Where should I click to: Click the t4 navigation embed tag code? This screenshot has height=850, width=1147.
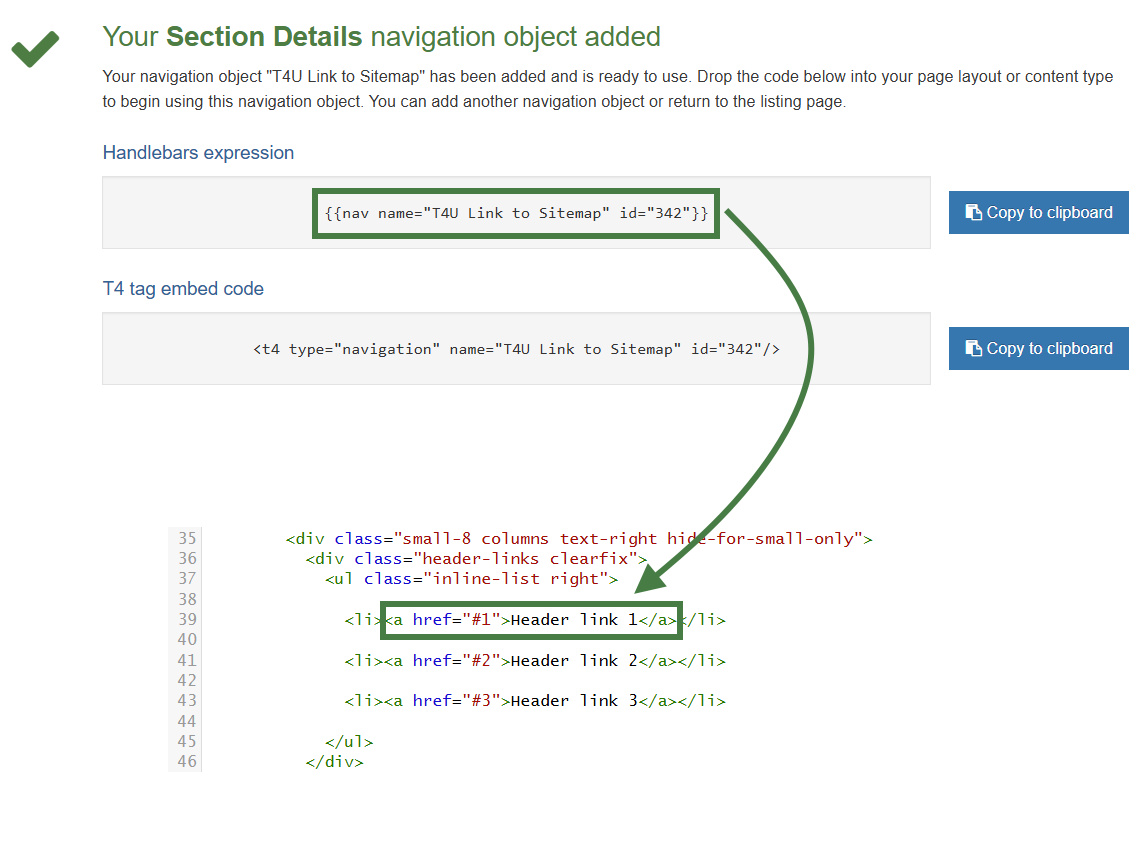(x=518, y=348)
